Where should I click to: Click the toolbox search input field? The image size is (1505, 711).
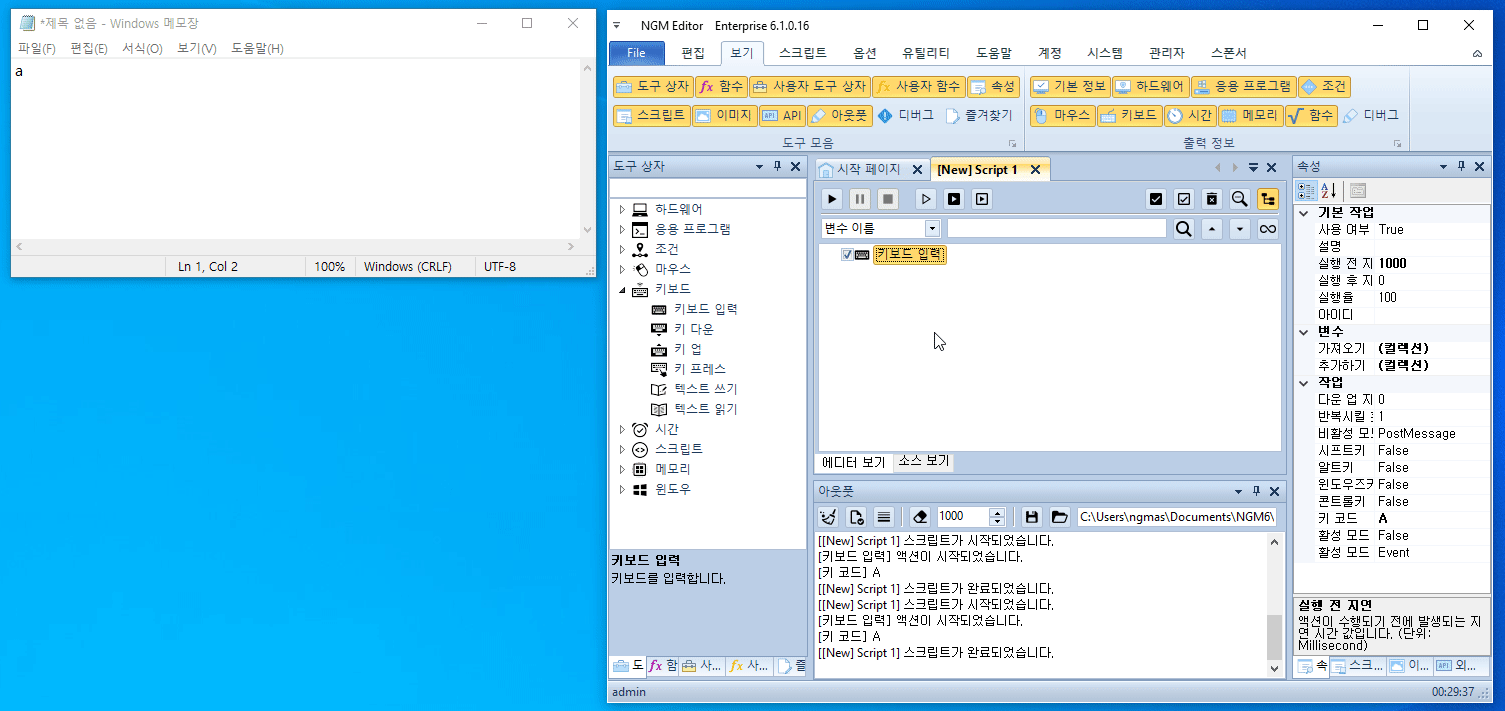(x=707, y=188)
